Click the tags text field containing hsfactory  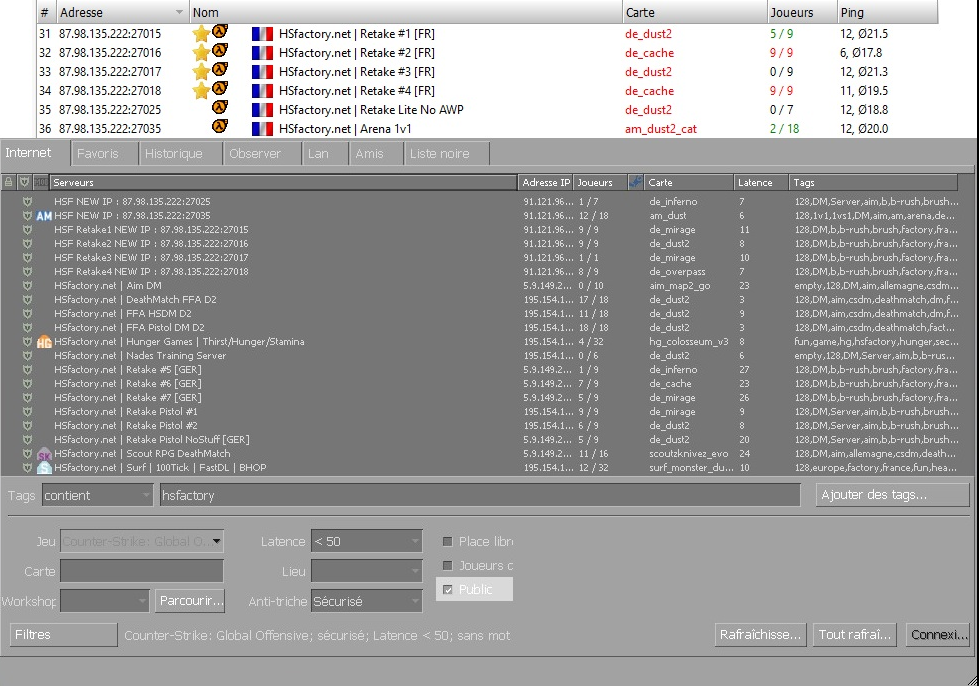[x=480, y=496]
